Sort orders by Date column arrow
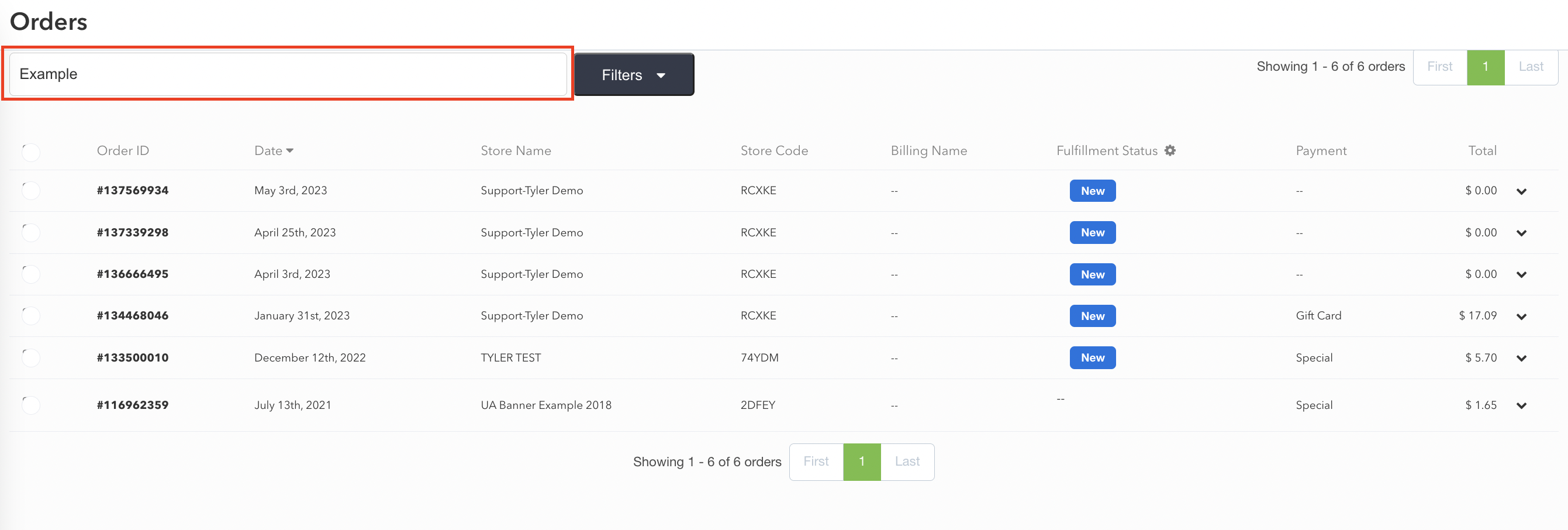The image size is (1568, 530). (290, 150)
